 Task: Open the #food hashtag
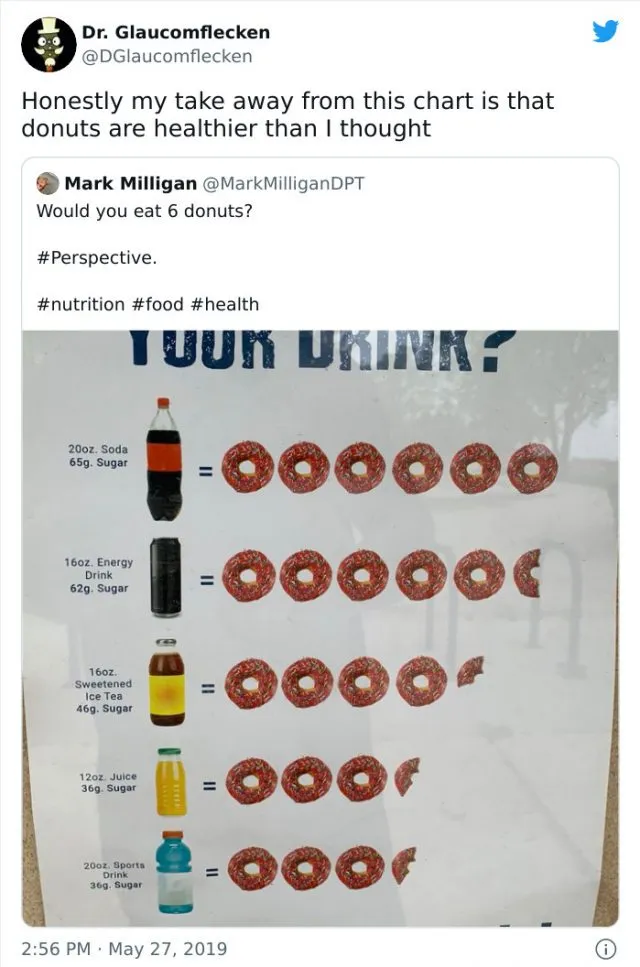tap(158, 304)
